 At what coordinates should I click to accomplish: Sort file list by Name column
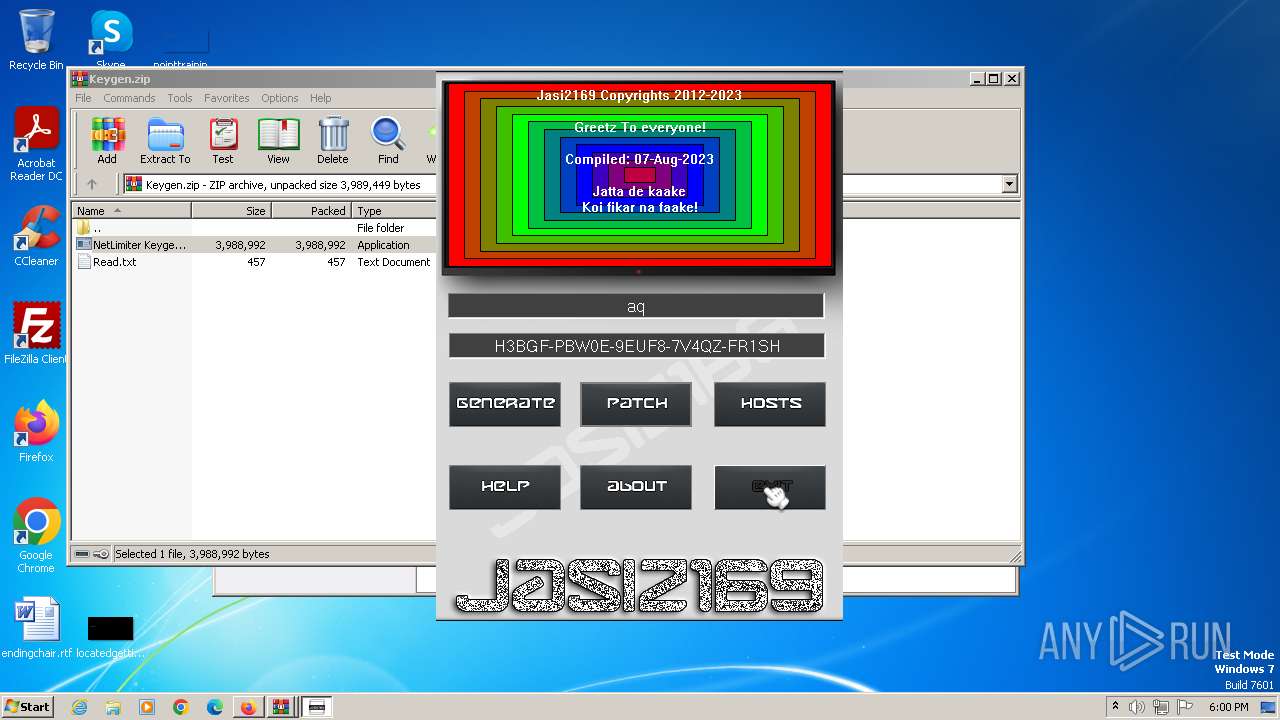[131, 211]
